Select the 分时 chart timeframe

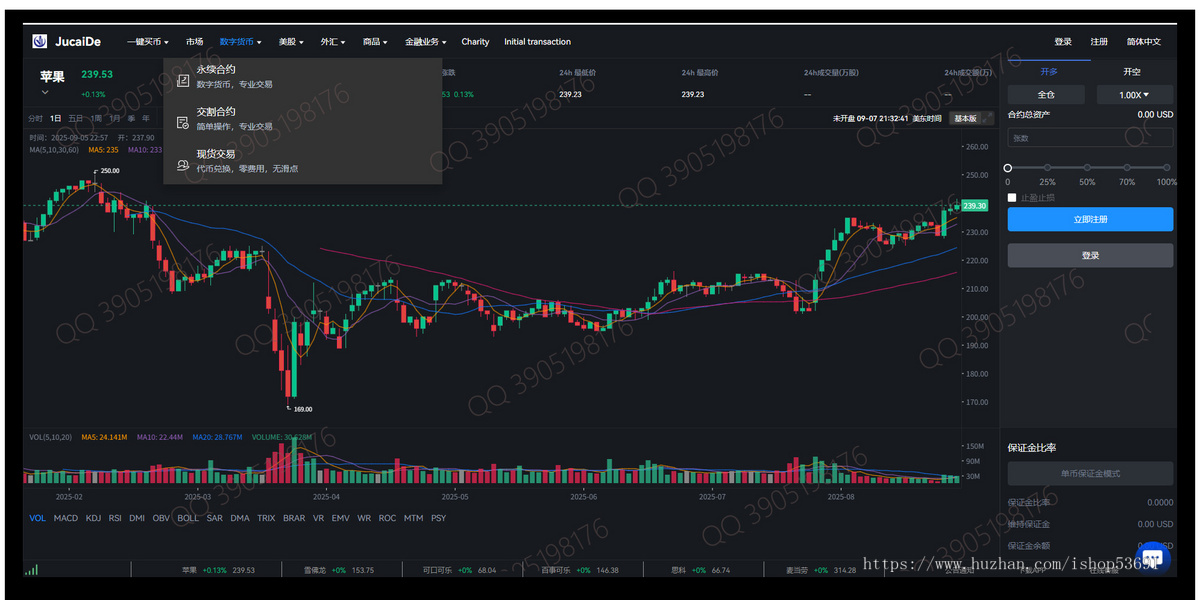(x=35, y=118)
